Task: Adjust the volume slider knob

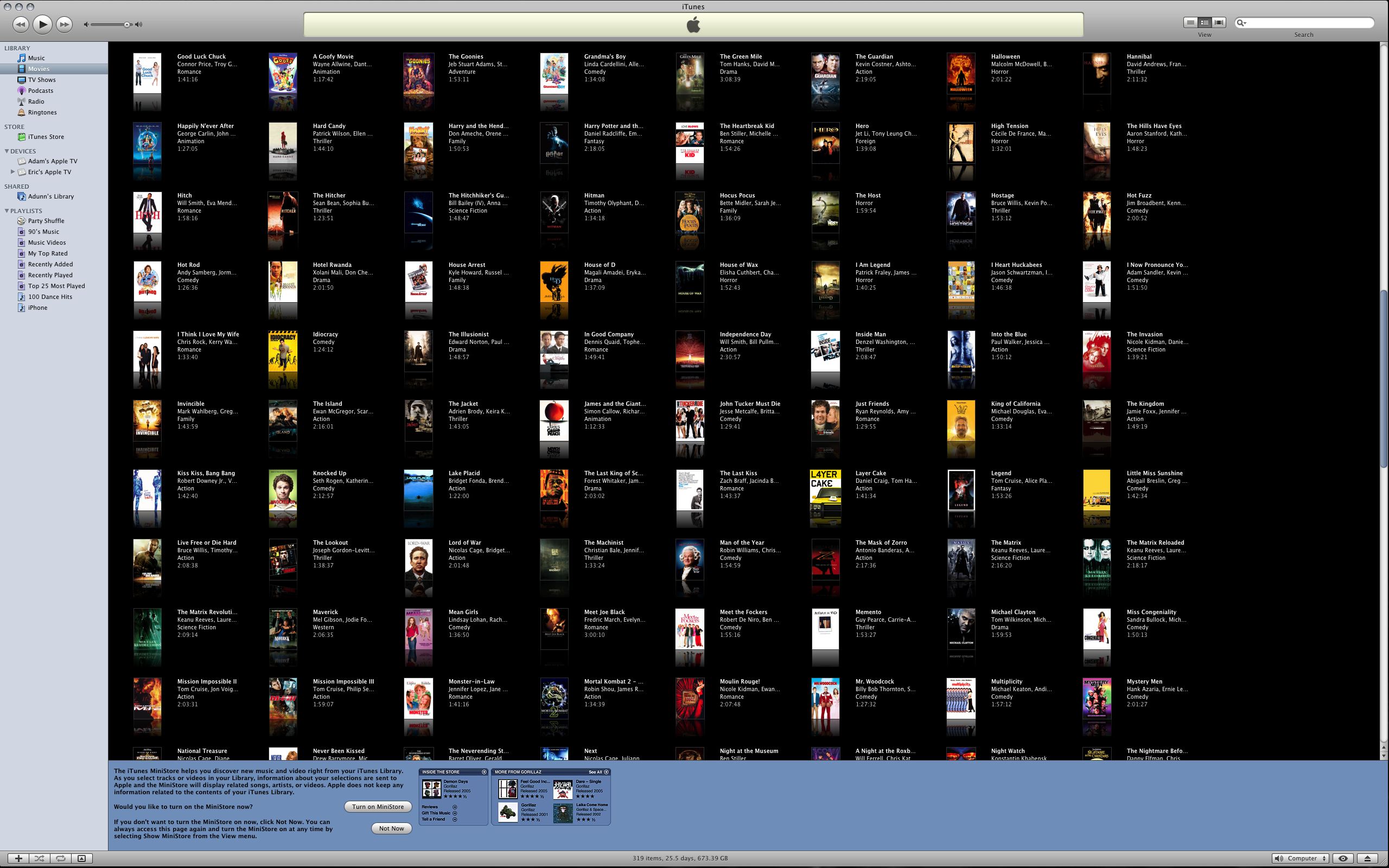Action: point(127,24)
